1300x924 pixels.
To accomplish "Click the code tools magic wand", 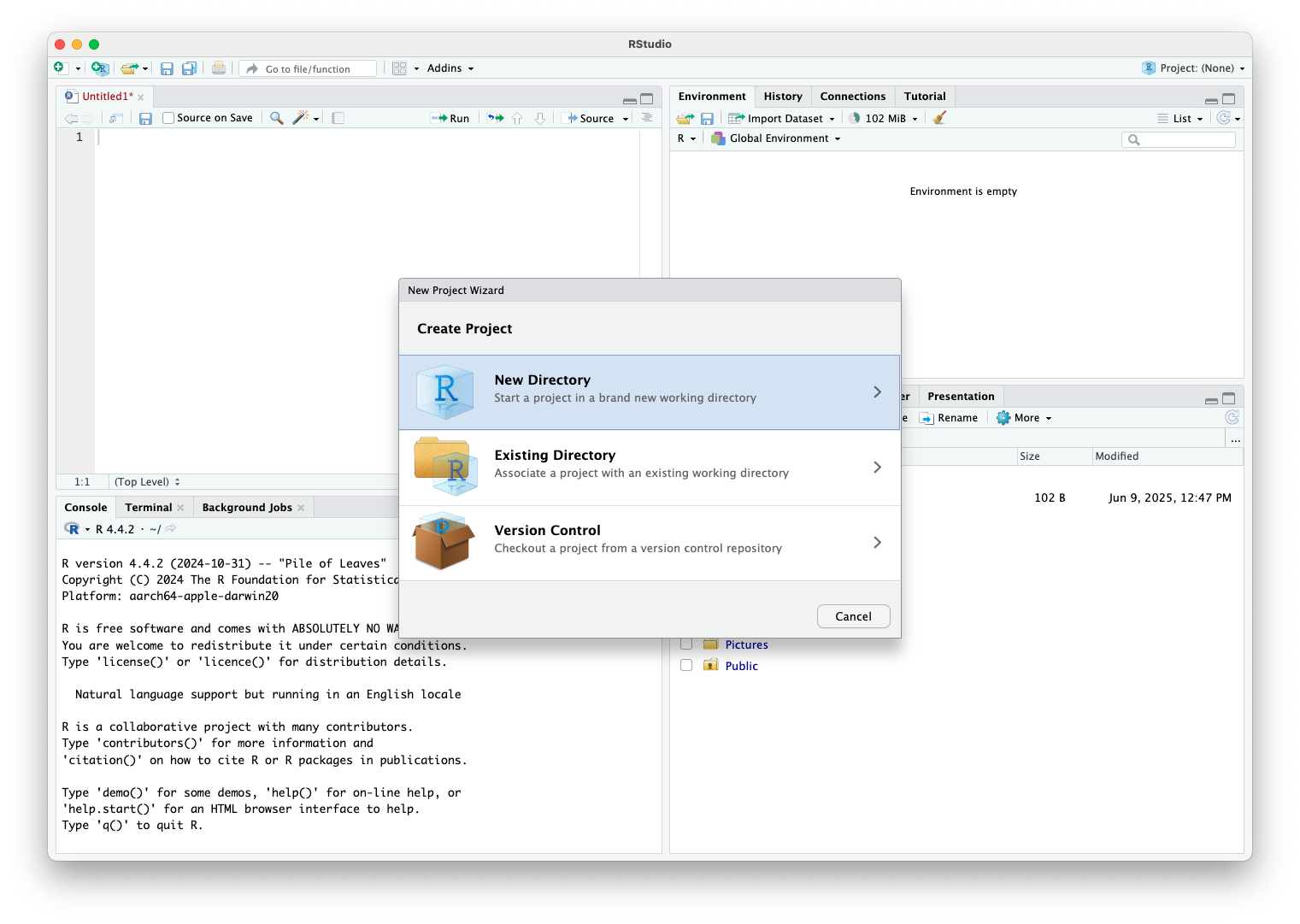I will click(300, 118).
